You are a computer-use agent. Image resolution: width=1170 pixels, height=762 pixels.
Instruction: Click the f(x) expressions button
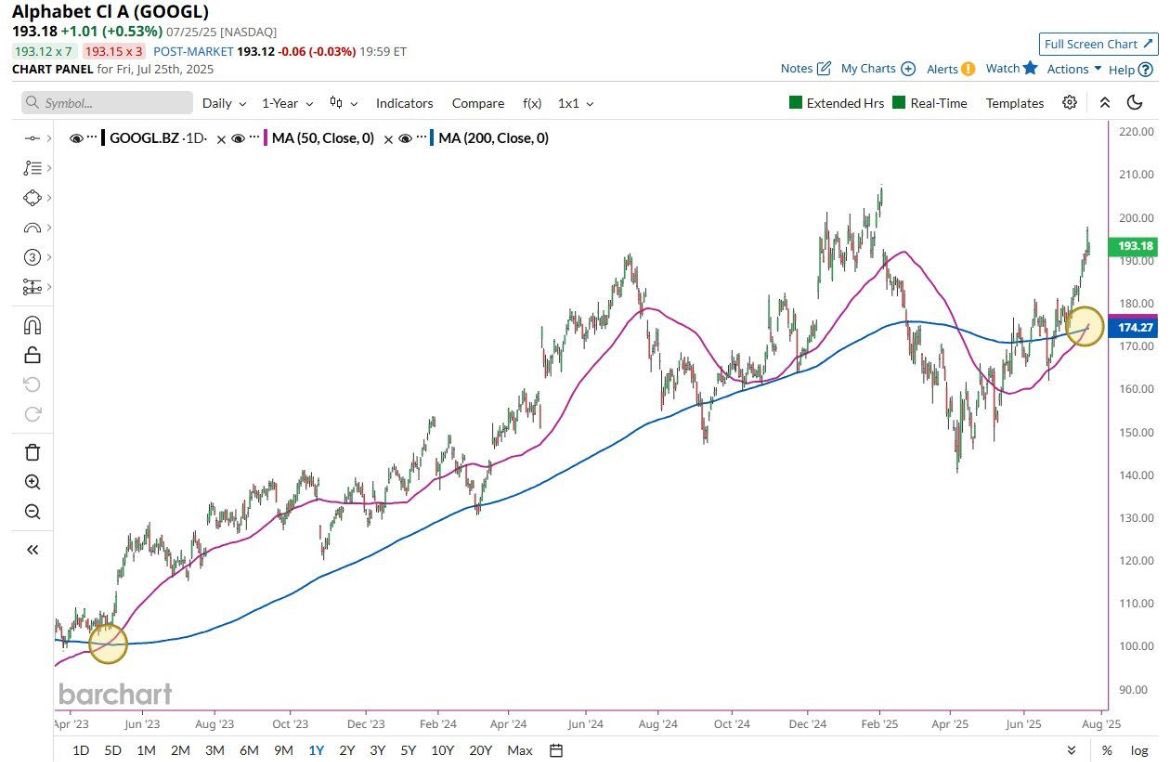coord(532,103)
